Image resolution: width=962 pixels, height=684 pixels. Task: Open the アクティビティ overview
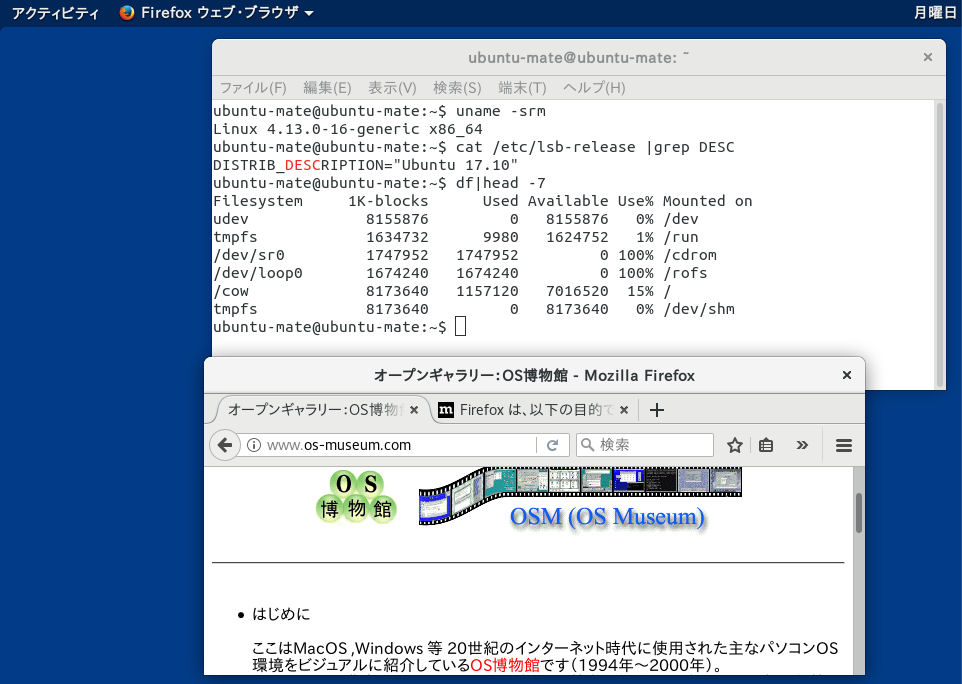[x=55, y=13]
